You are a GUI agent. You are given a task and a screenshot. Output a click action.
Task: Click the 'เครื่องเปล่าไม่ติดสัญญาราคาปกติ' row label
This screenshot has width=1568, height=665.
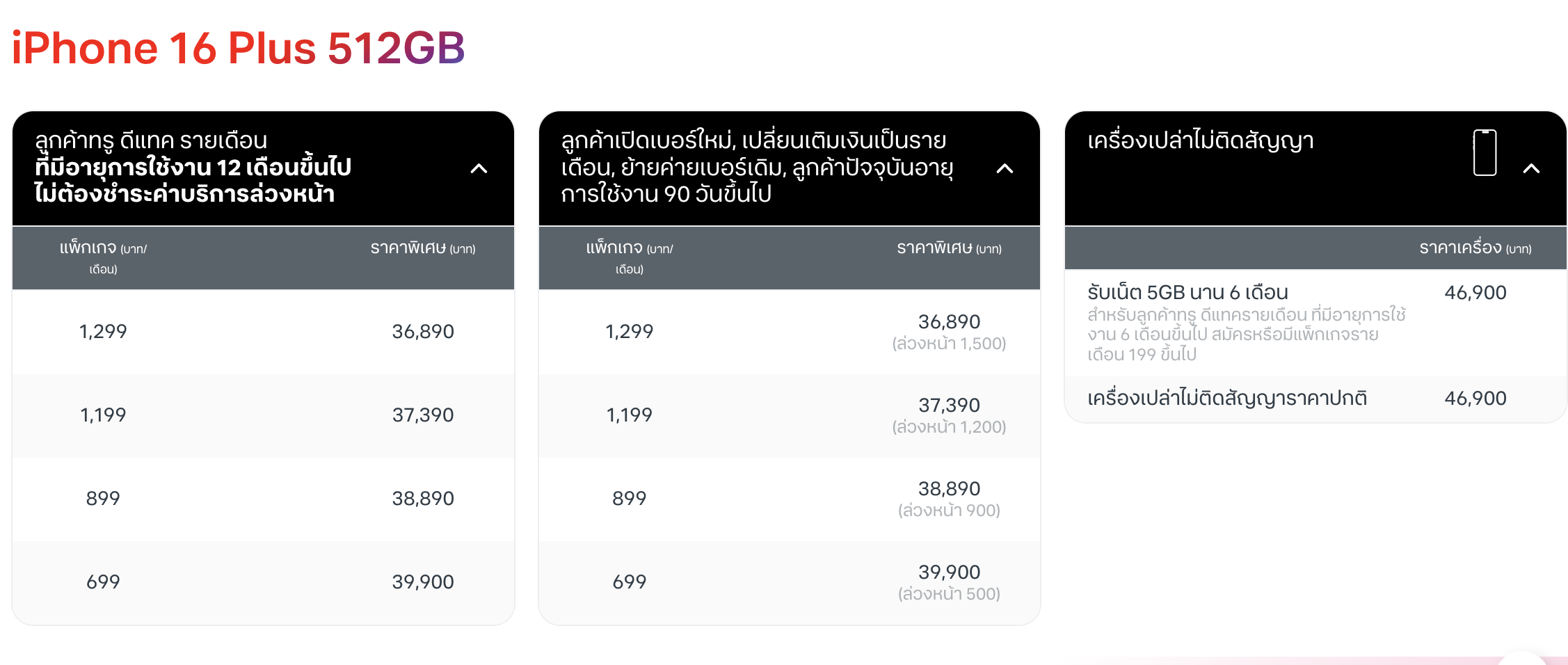[x=1227, y=398]
